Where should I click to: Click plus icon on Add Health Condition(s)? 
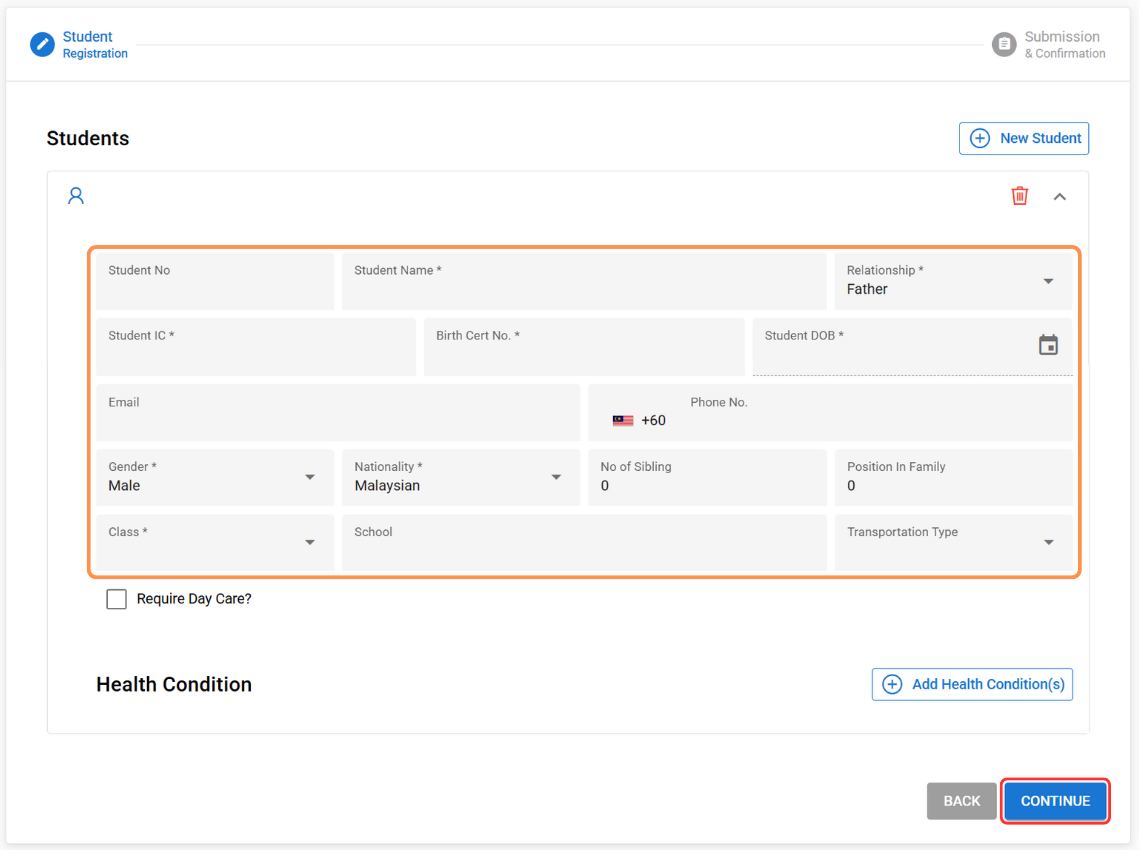(892, 685)
